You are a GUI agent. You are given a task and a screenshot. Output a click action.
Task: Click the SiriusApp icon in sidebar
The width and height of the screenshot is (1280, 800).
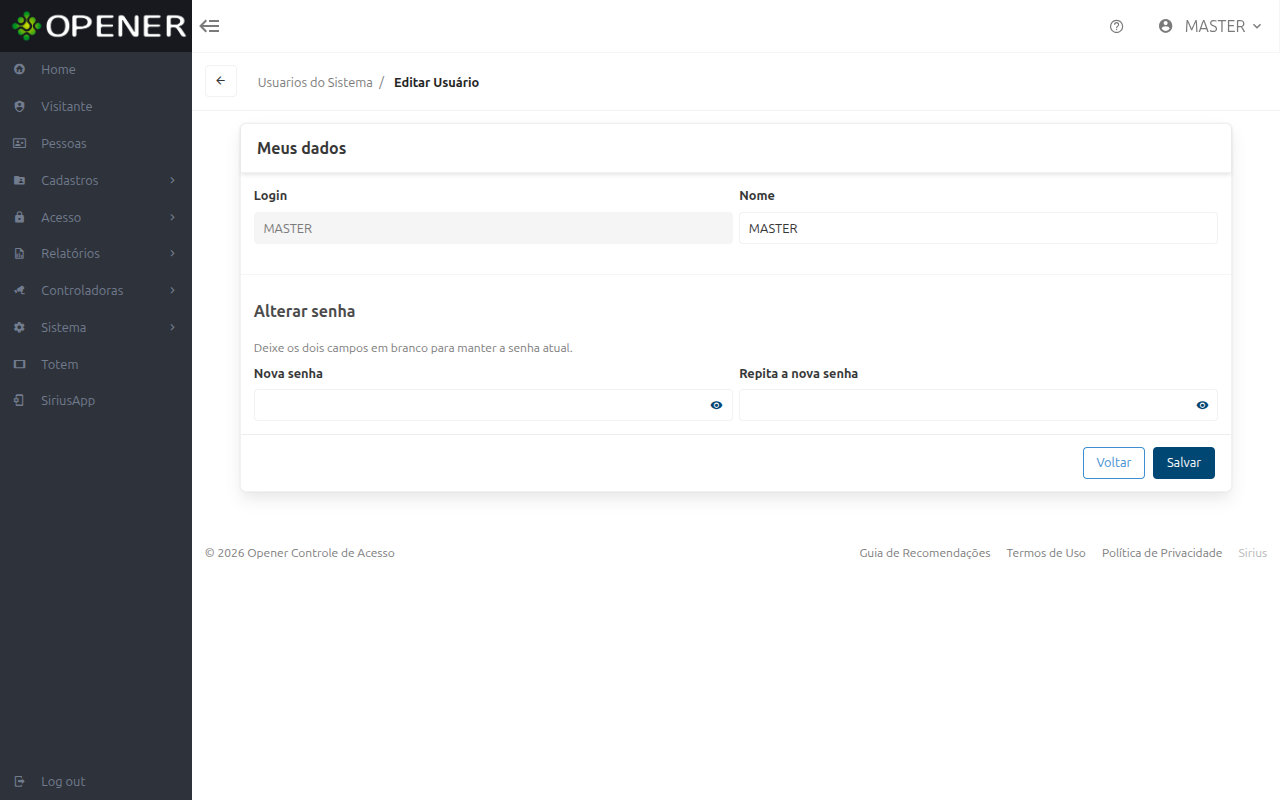tap(19, 400)
